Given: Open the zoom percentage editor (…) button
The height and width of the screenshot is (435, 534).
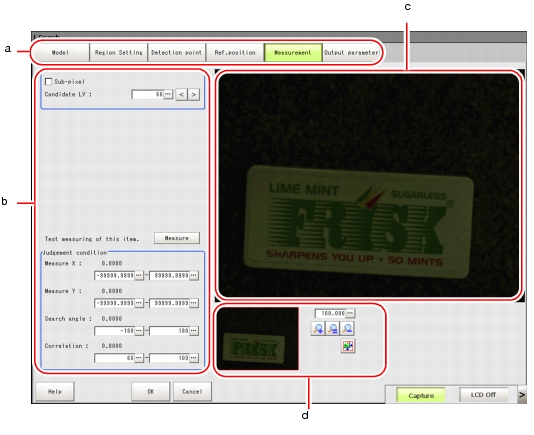Looking at the screenshot, I should (x=350, y=313).
